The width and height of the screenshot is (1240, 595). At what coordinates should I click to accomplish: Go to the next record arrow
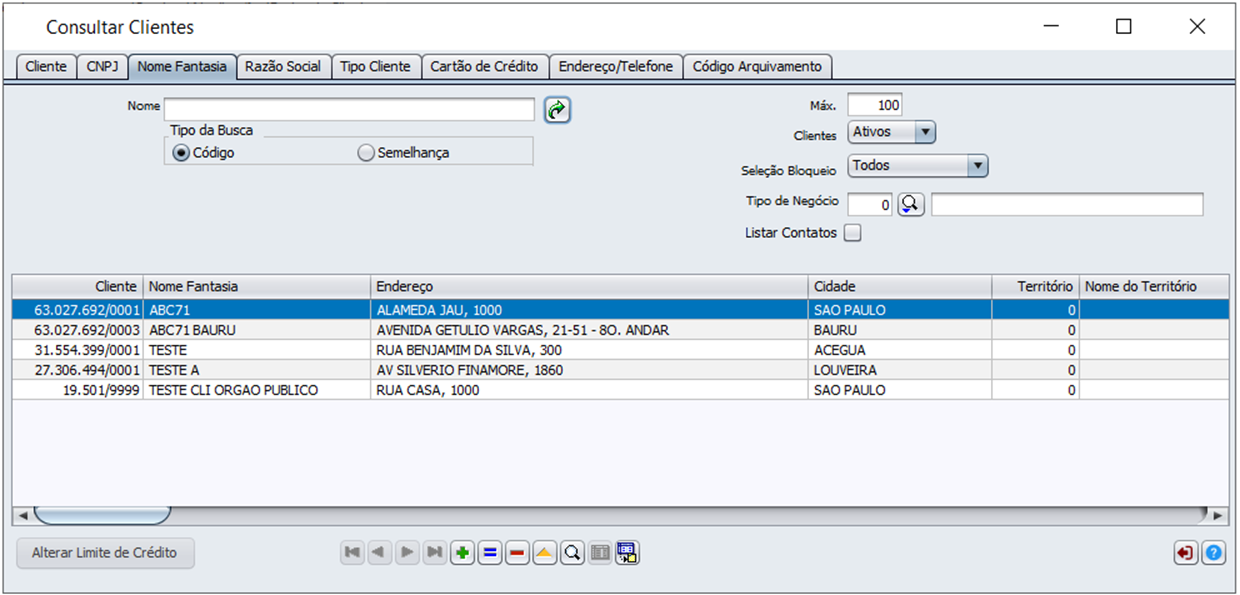pyautogui.click(x=407, y=553)
